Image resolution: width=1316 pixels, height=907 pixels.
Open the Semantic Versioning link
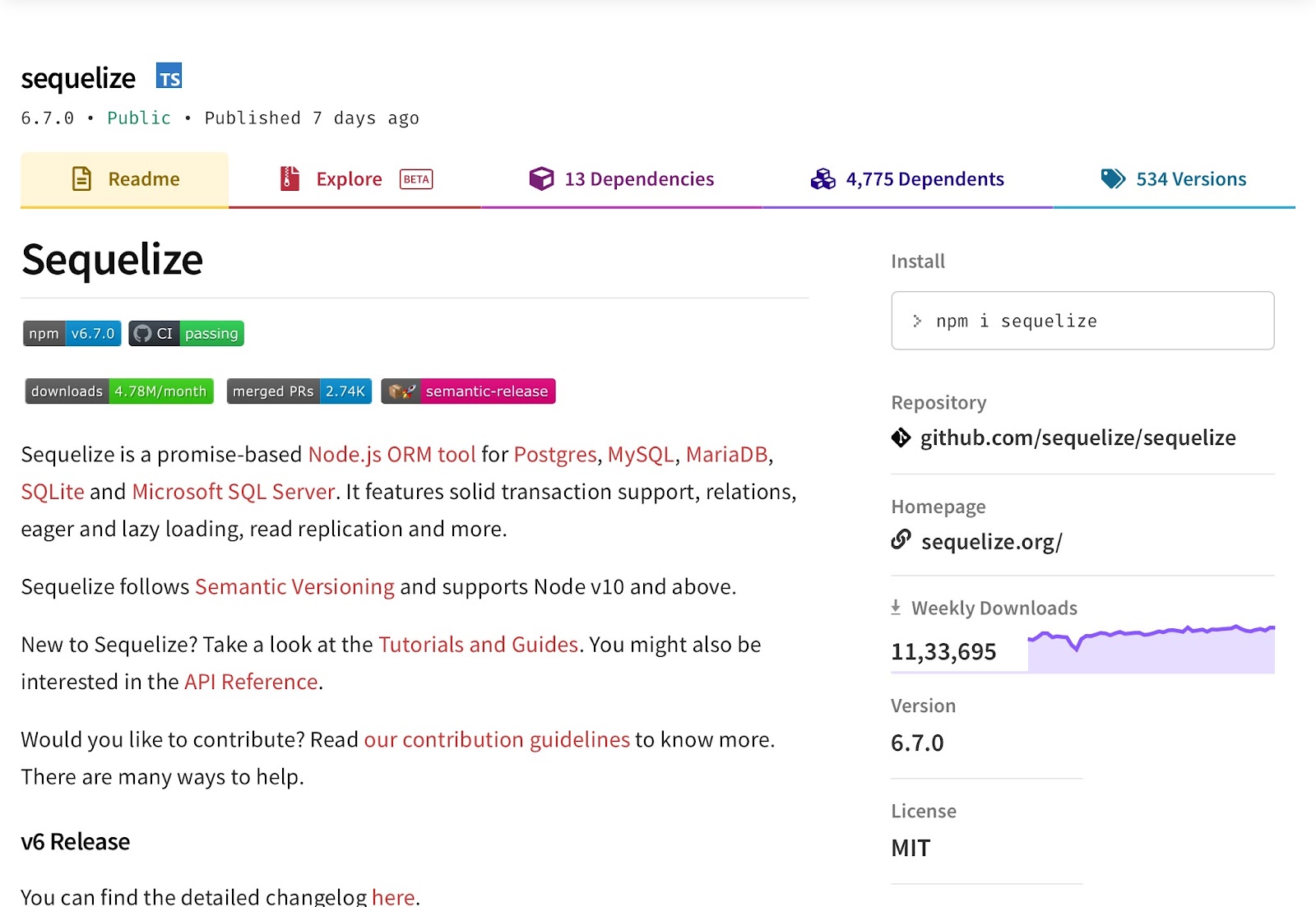(x=294, y=586)
